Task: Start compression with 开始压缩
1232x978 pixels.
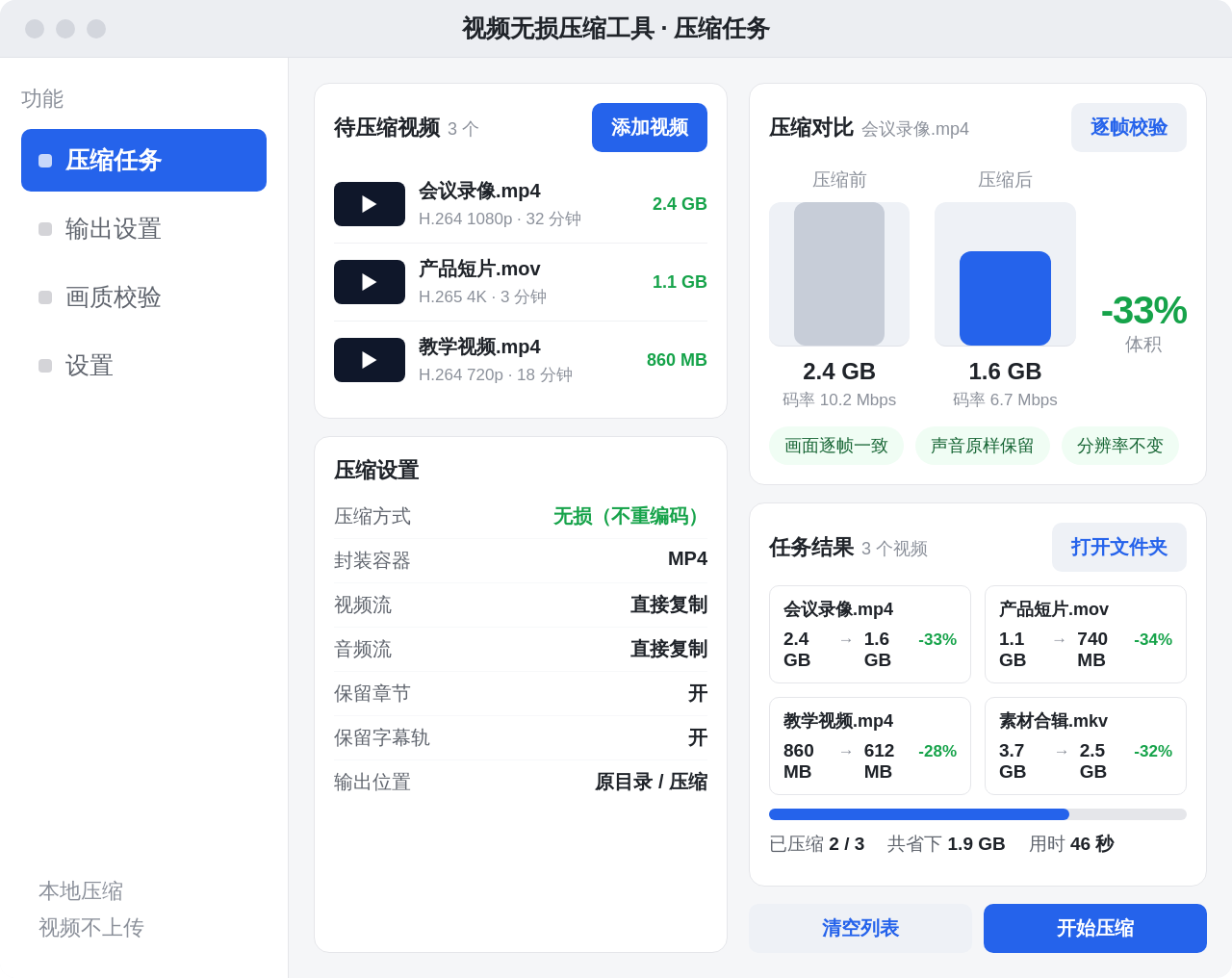Action: point(1095,928)
